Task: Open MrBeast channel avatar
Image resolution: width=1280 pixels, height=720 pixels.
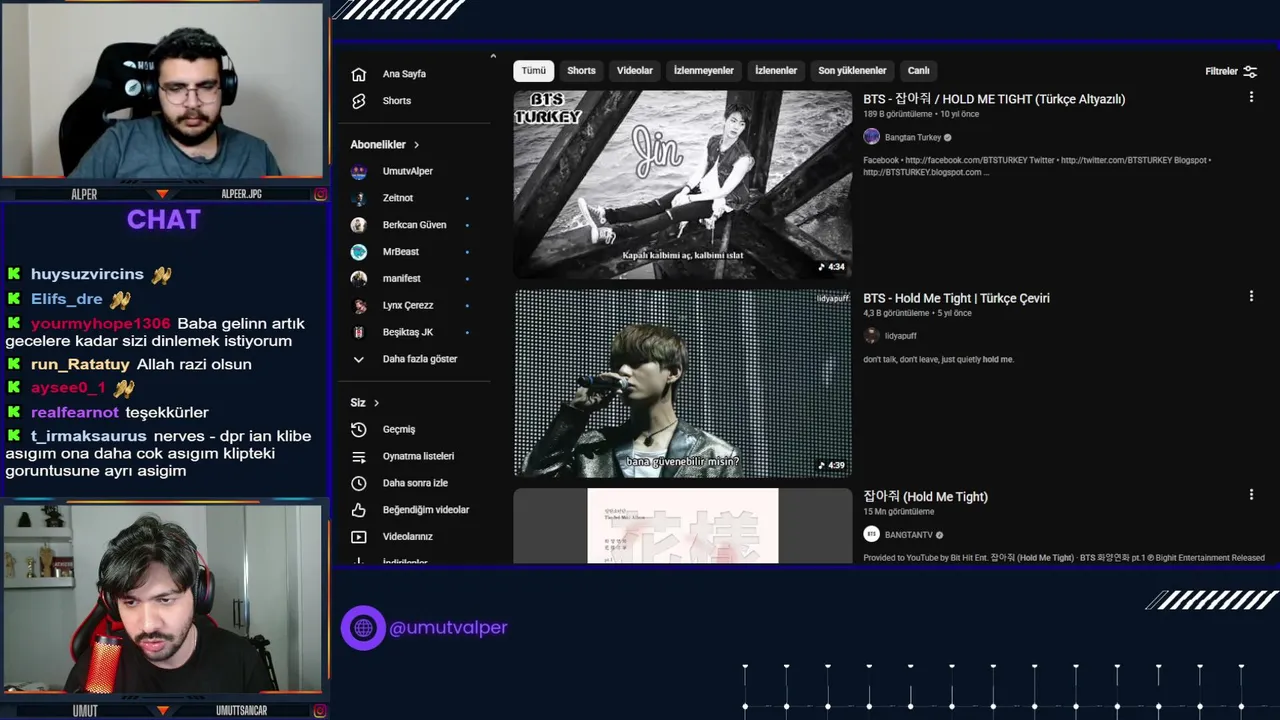Action: click(x=359, y=252)
